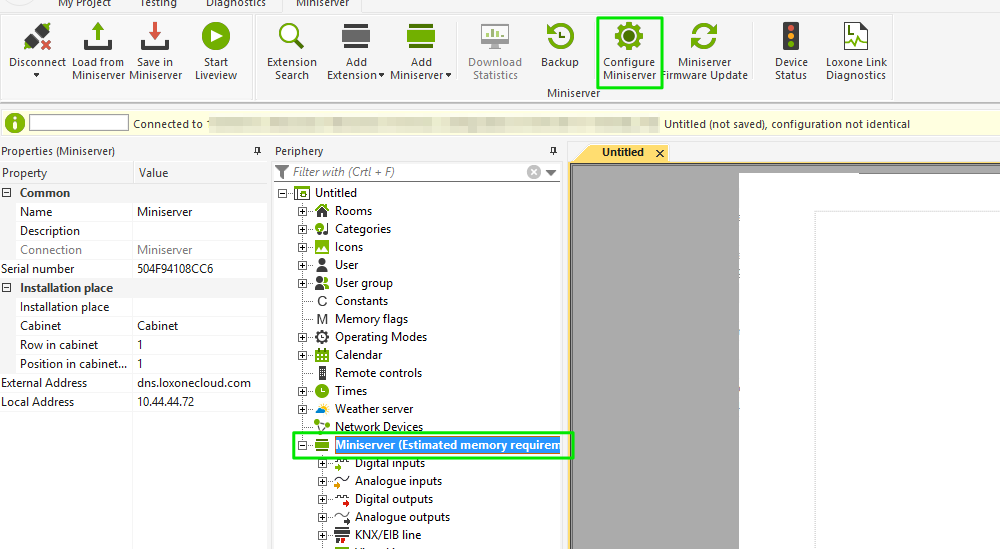Run Extension Search
The width and height of the screenshot is (1000, 549).
[291, 52]
